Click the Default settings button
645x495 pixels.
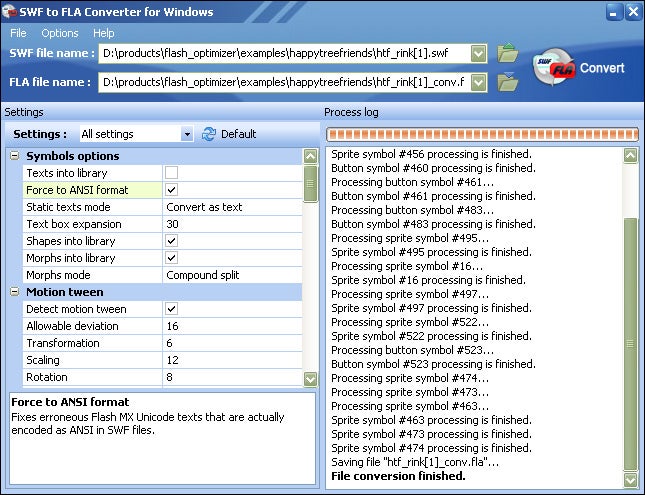tap(238, 134)
